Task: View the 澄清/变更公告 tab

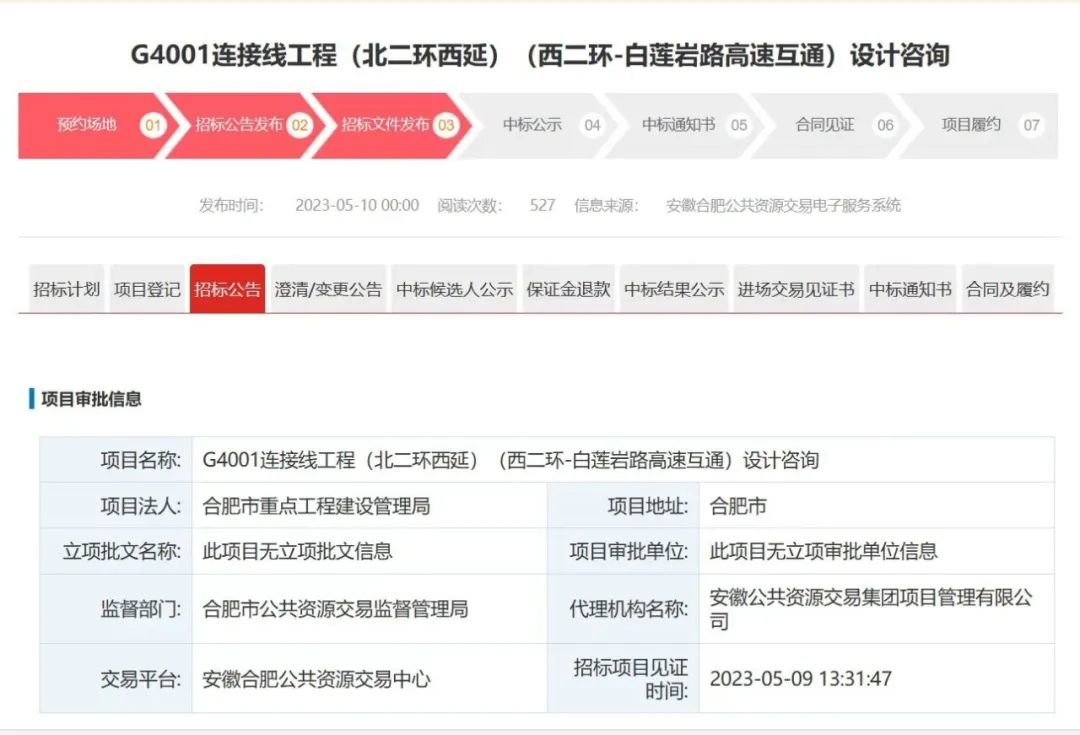Action: pos(331,289)
